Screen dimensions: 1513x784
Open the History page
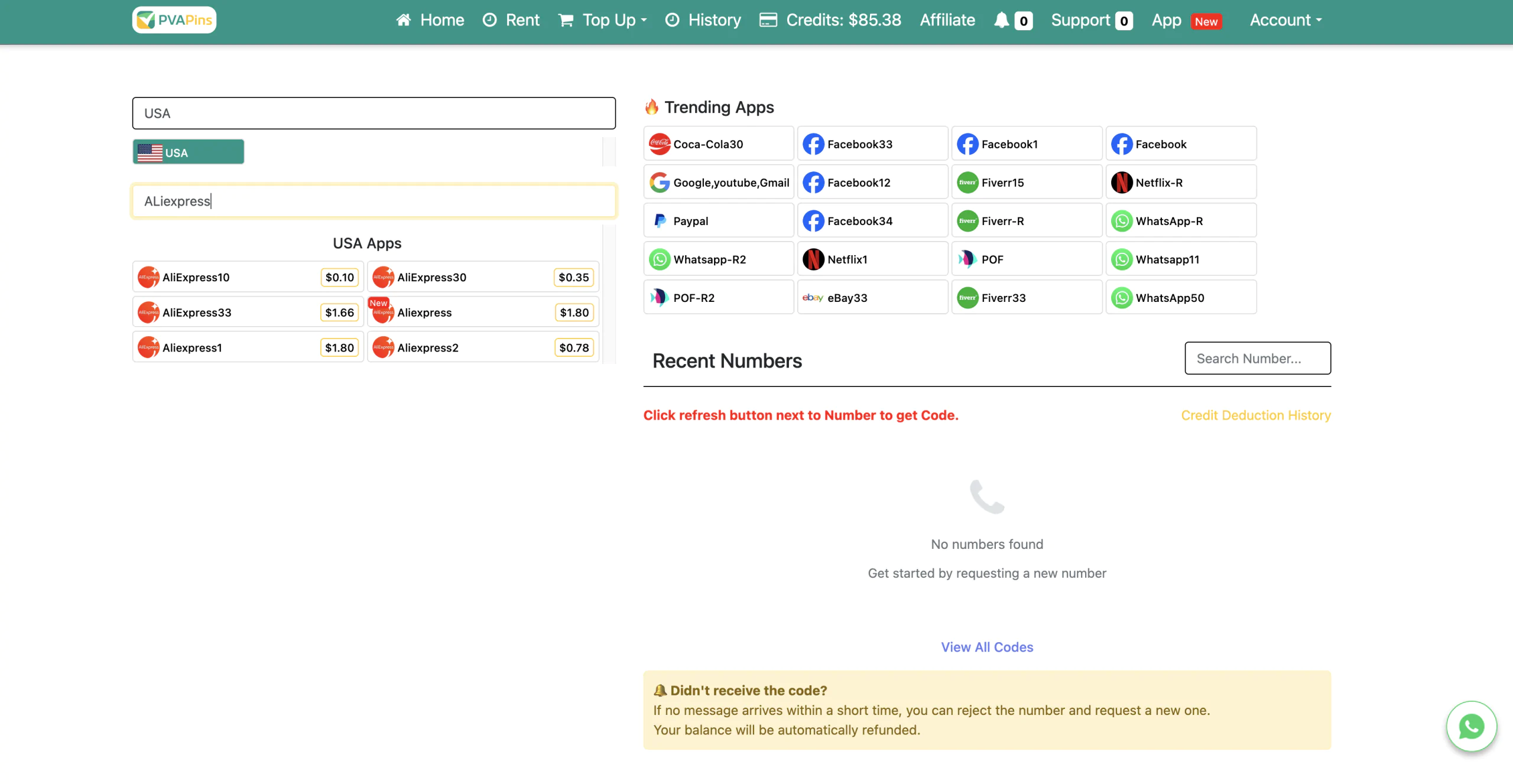[703, 20]
